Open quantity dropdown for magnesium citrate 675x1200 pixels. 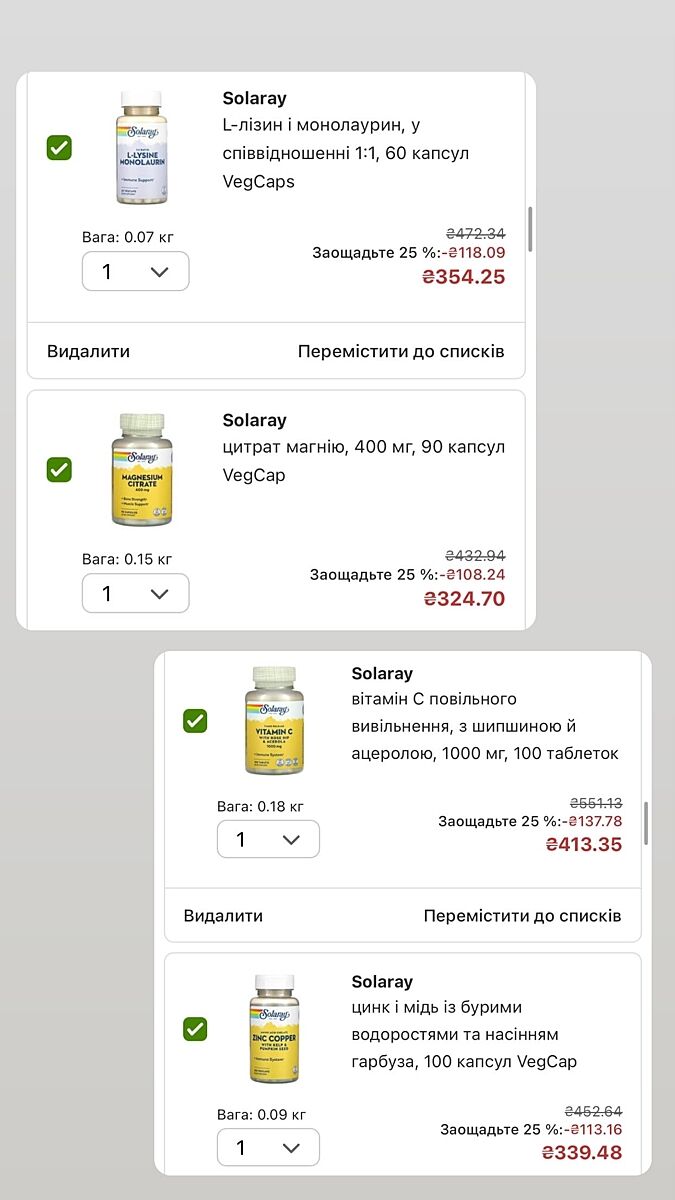[135, 594]
